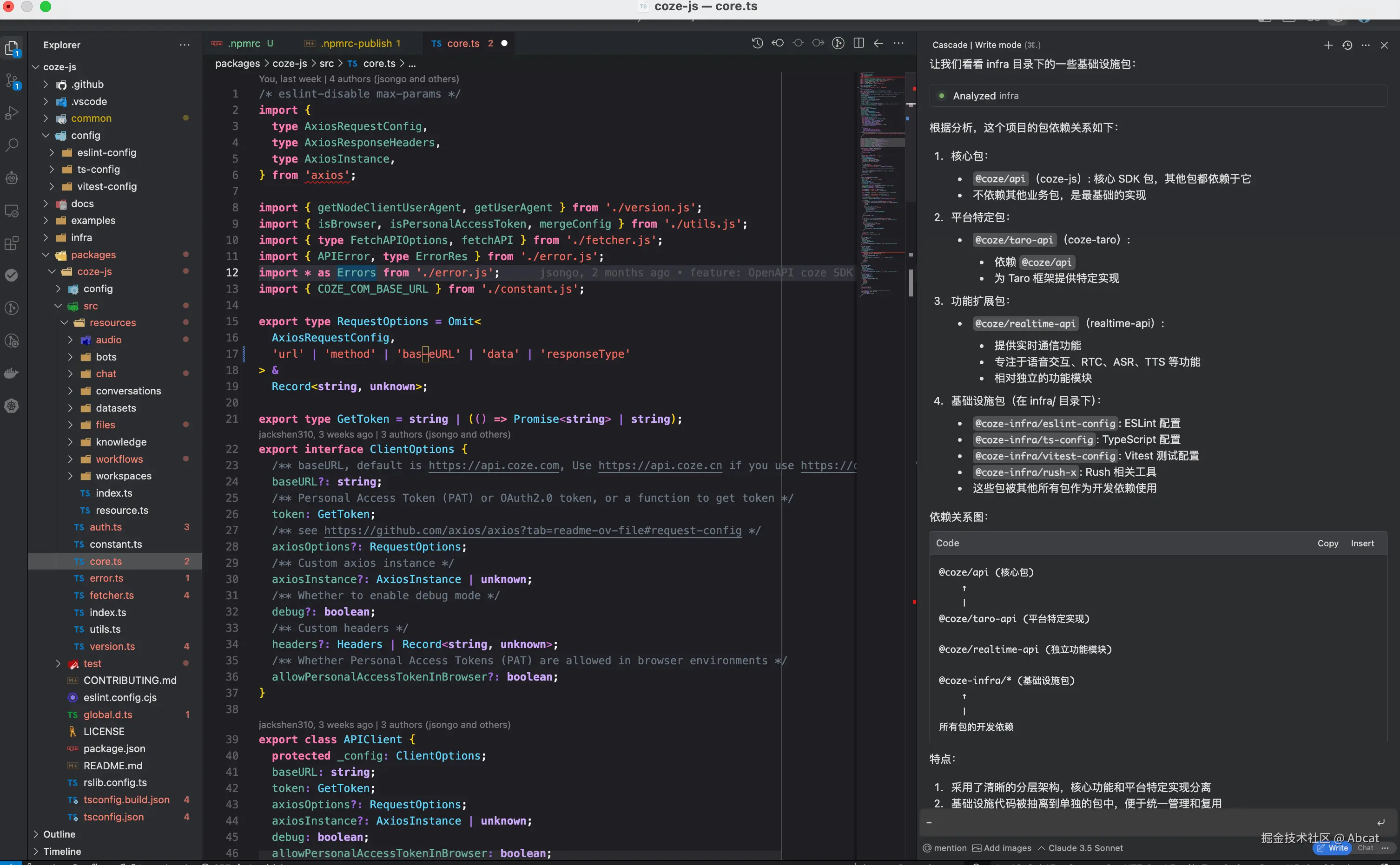Expand the infra folder in Explorer
1400x865 pixels.
(x=81, y=237)
